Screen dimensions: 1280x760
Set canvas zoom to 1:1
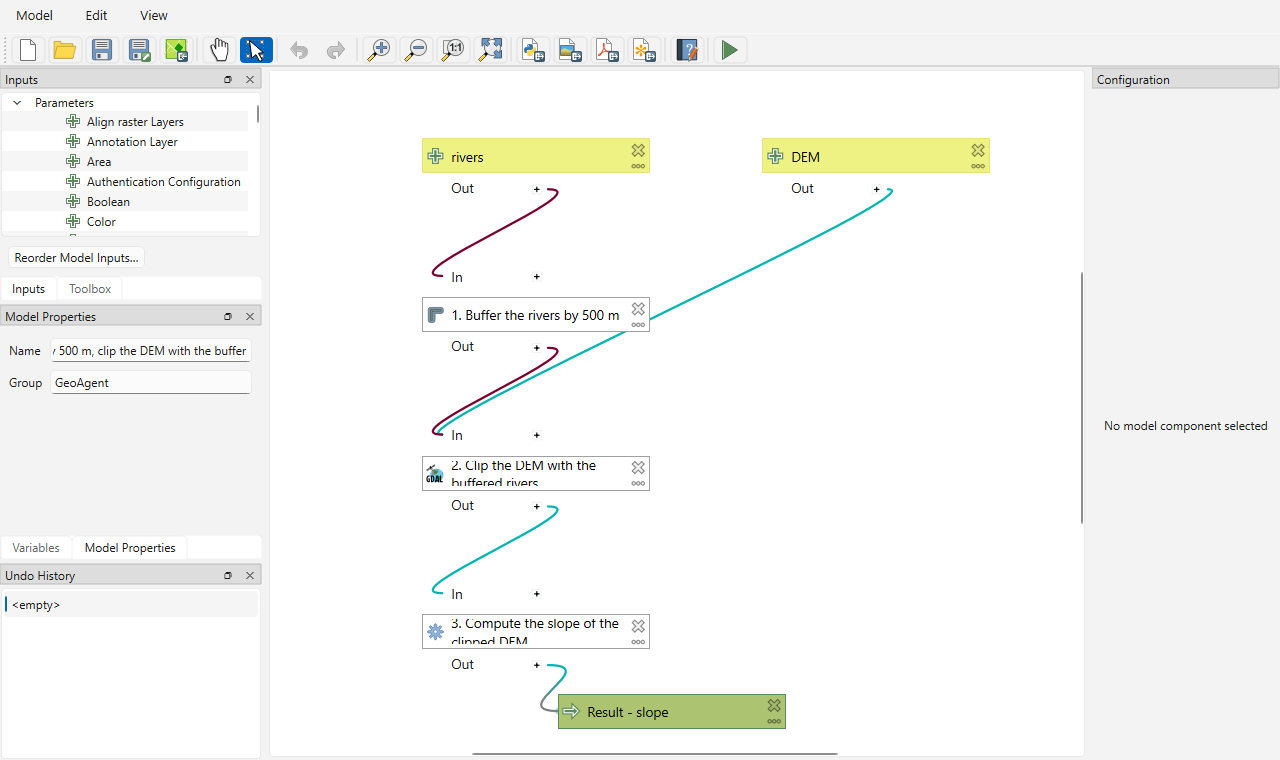[x=453, y=50]
